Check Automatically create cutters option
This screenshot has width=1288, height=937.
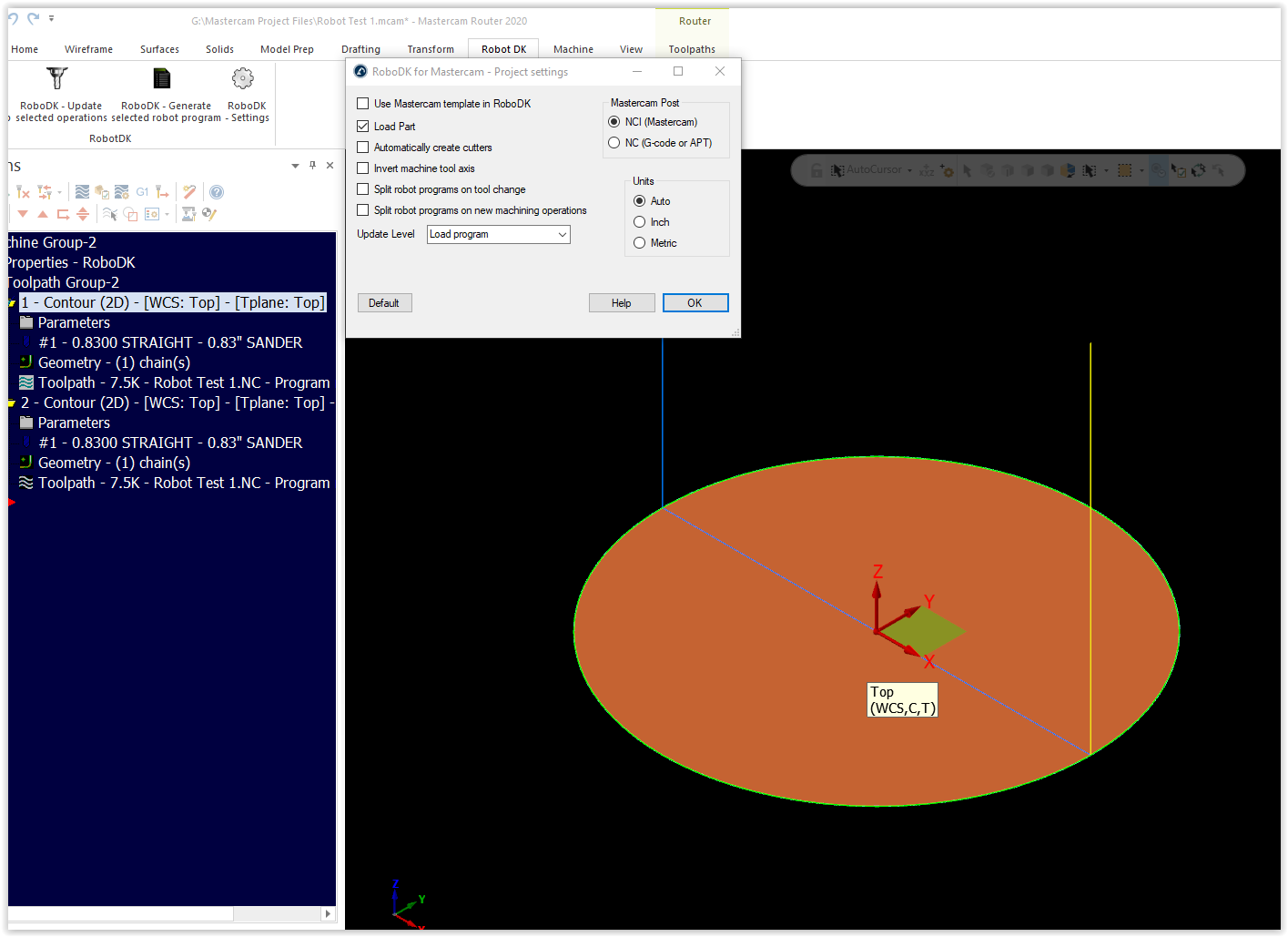pos(363,148)
